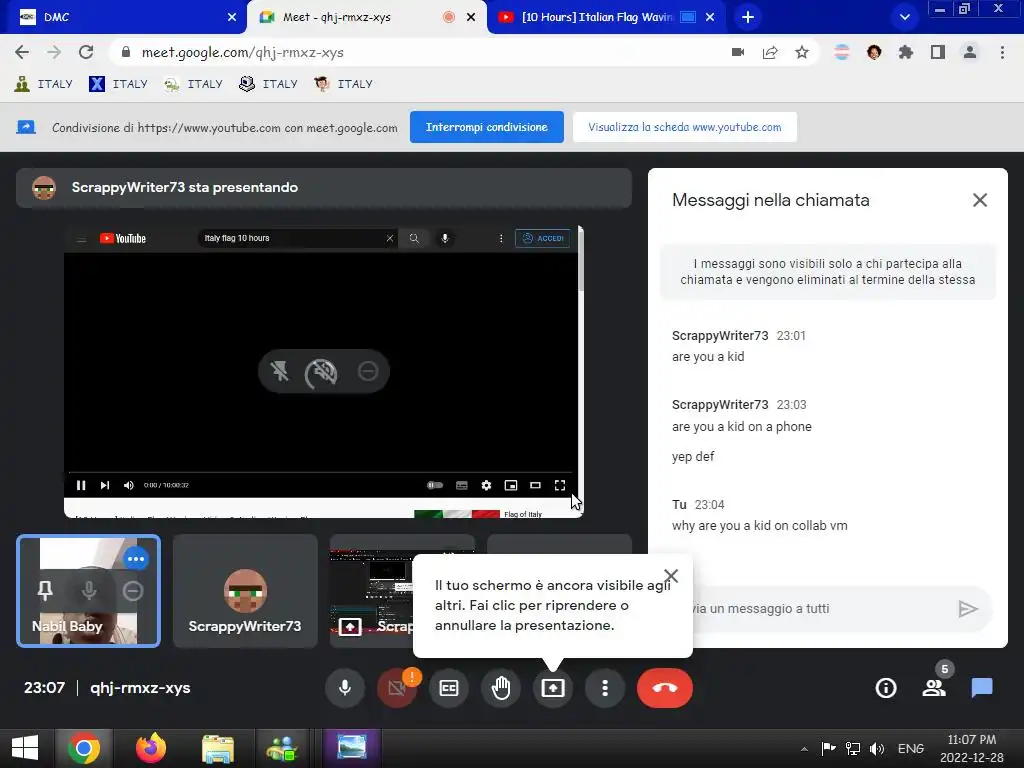Viewport: 1024px width, 768px height.
Task: Close the Italian Flag YouTube tab
Action: (710, 17)
